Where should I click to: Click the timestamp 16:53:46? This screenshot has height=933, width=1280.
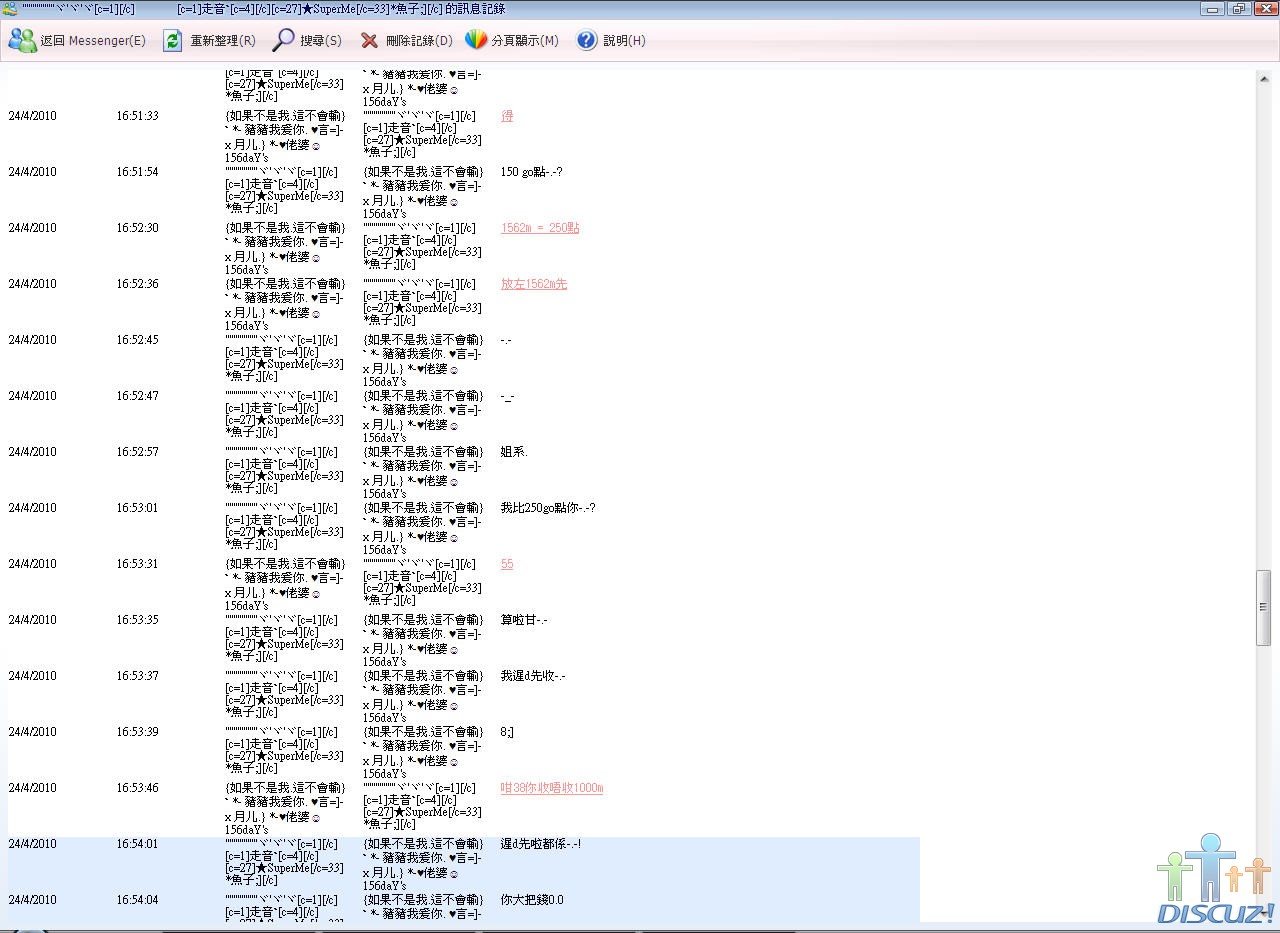pyautogui.click(x=137, y=788)
